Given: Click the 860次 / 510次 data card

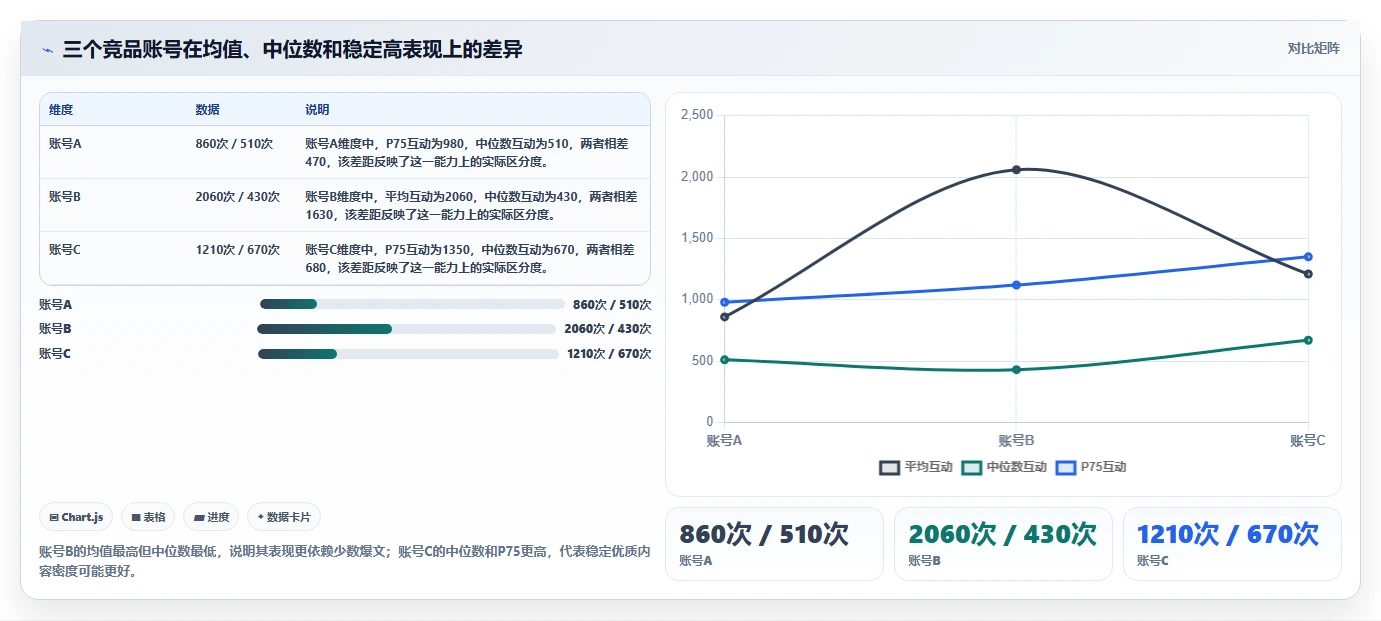Looking at the screenshot, I should (x=774, y=544).
